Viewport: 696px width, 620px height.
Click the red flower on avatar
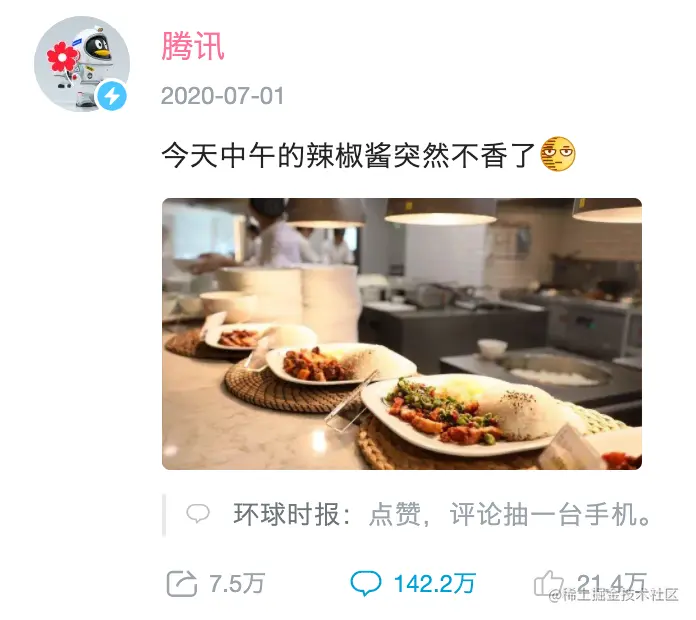[x=62, y=57]
